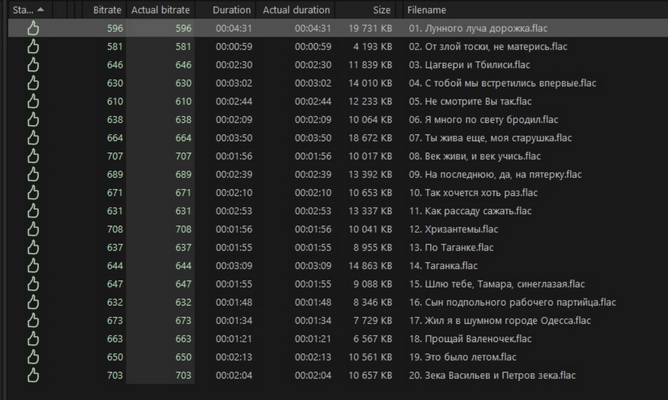Sort by the Filename column header
This screenshot has height=400, width=668.
[x=426, y=10]
